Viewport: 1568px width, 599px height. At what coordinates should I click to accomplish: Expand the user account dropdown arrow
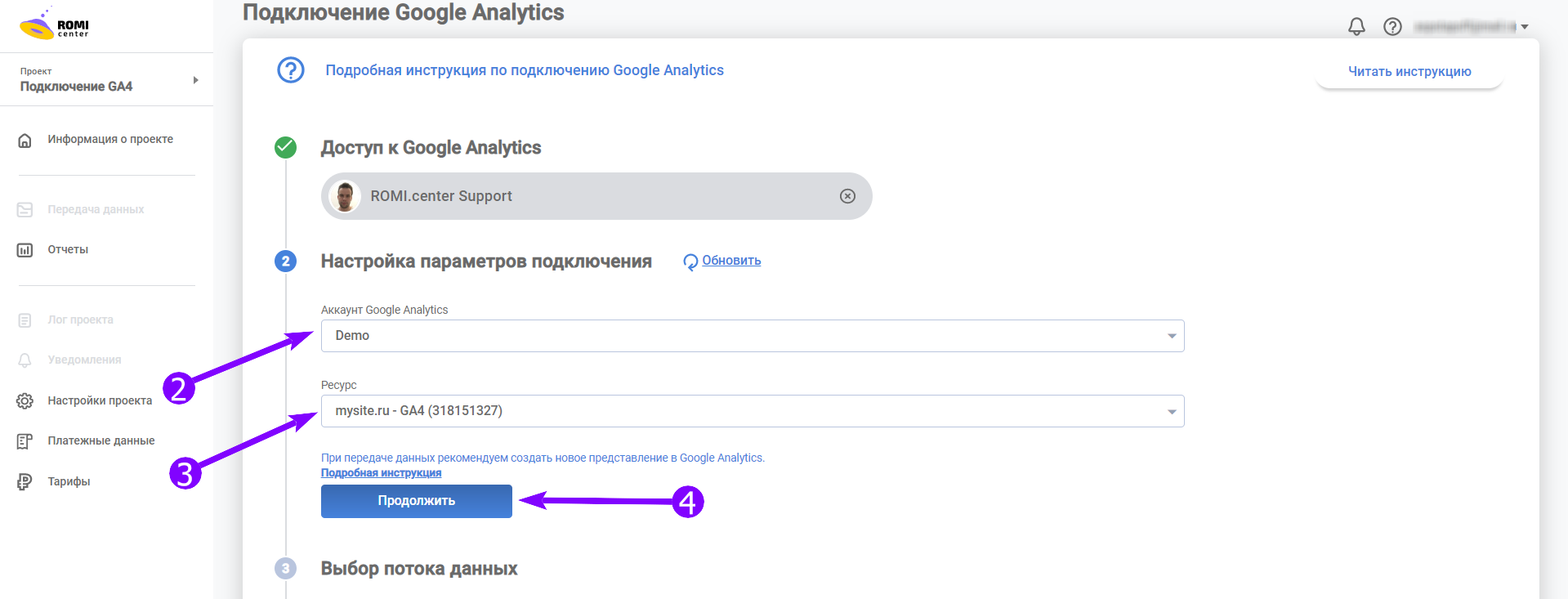point(1525,27)
